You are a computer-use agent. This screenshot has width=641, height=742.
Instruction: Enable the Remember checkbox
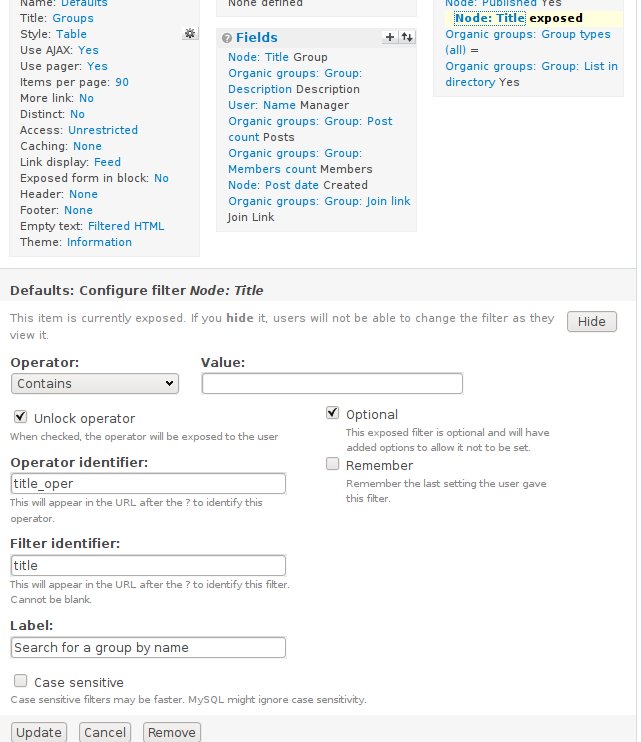click(x=332, y=464)
